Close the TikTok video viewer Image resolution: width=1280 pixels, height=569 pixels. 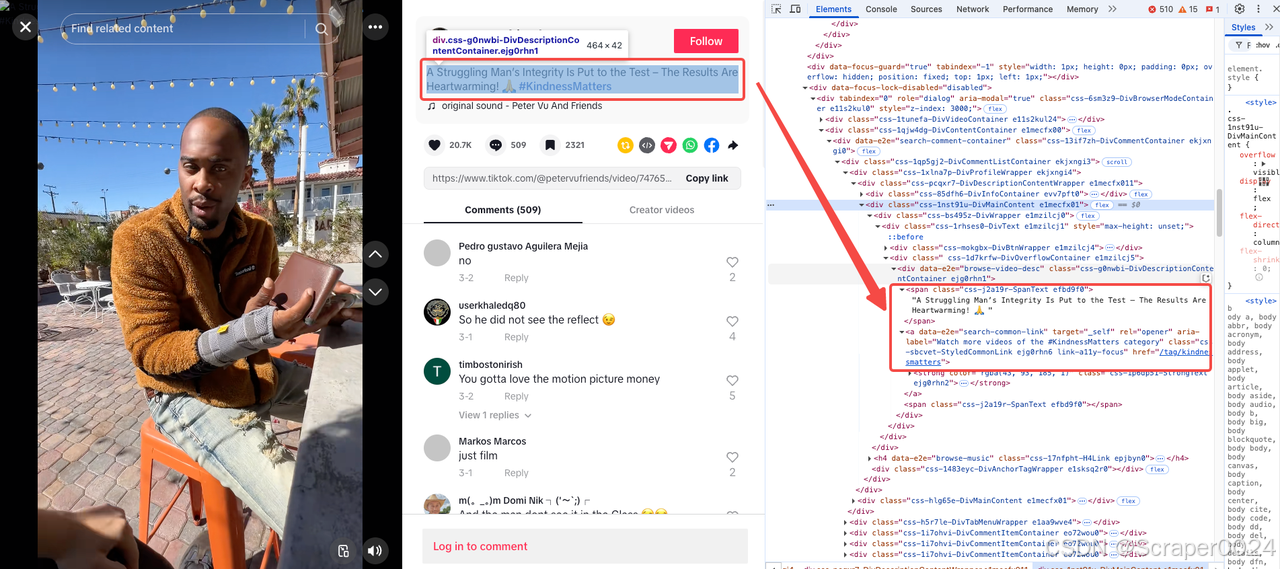(25, 27)
